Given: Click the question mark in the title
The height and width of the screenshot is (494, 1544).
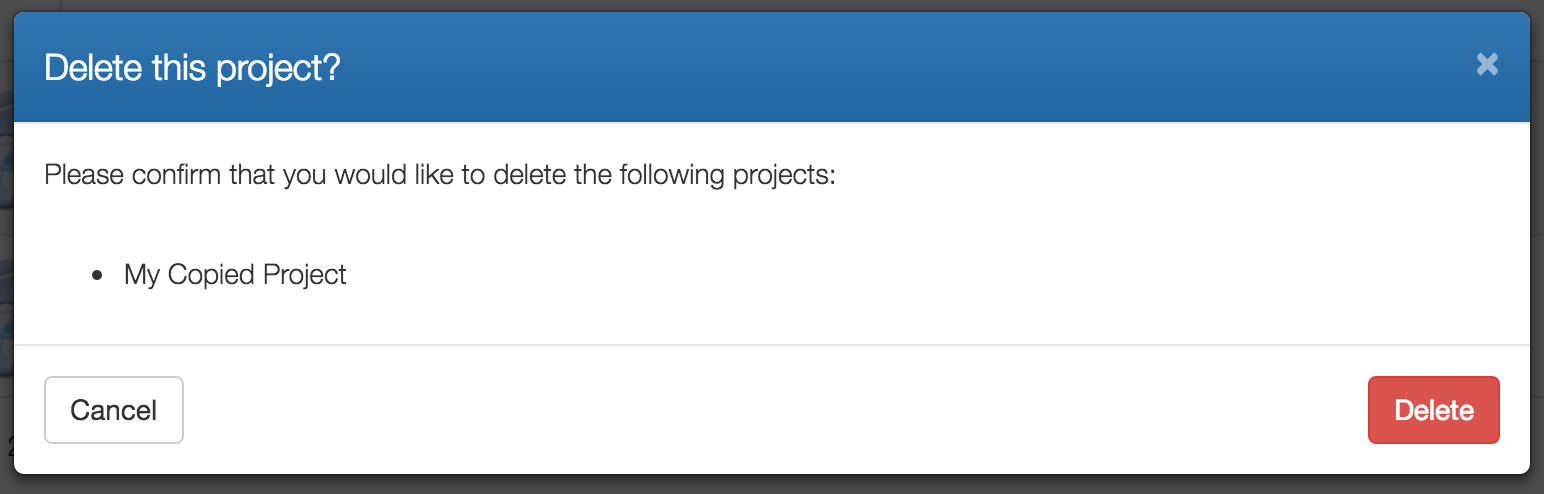Looking at the screenshot, I should pos(333,69).
